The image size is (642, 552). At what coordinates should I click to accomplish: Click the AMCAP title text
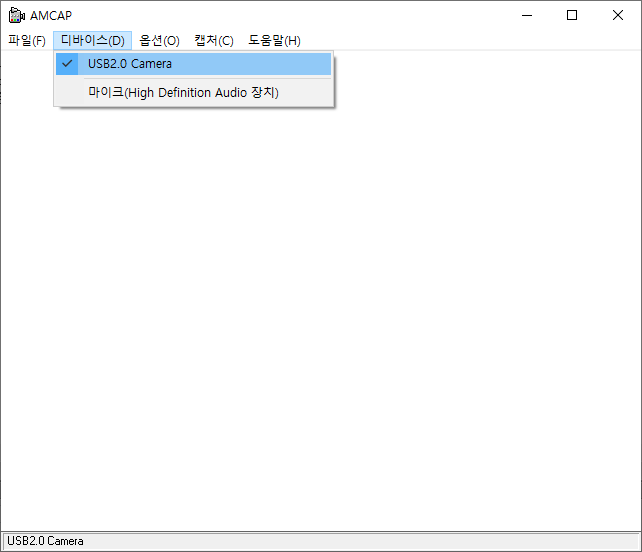[x=51, y=15]
